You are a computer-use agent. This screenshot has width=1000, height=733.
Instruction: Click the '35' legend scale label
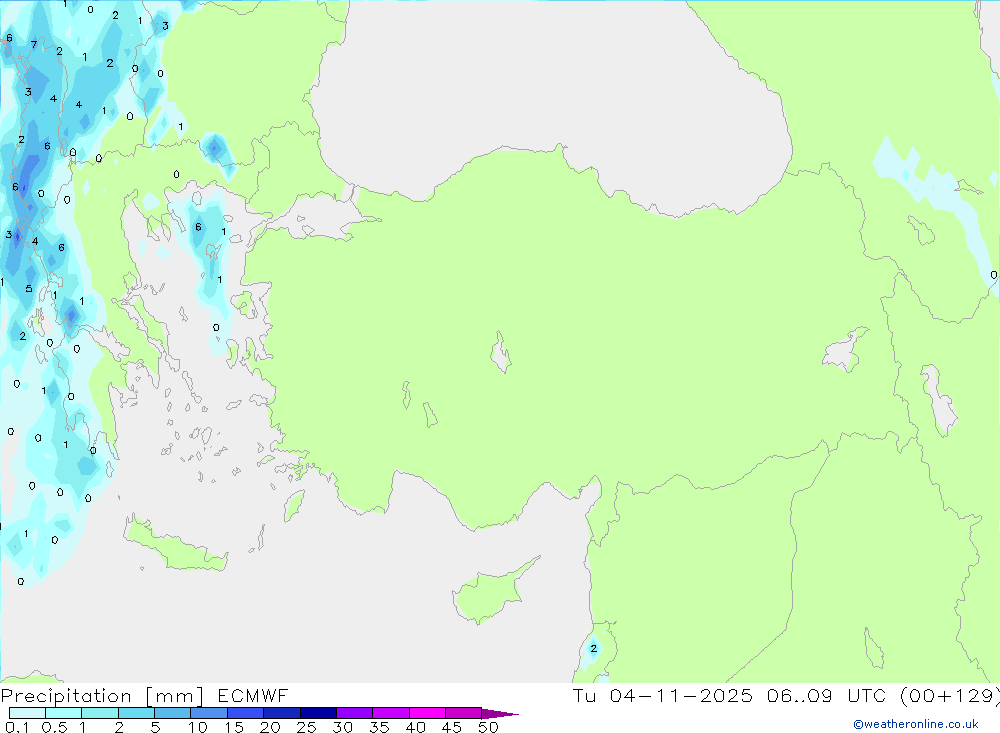tap(379, 727)
